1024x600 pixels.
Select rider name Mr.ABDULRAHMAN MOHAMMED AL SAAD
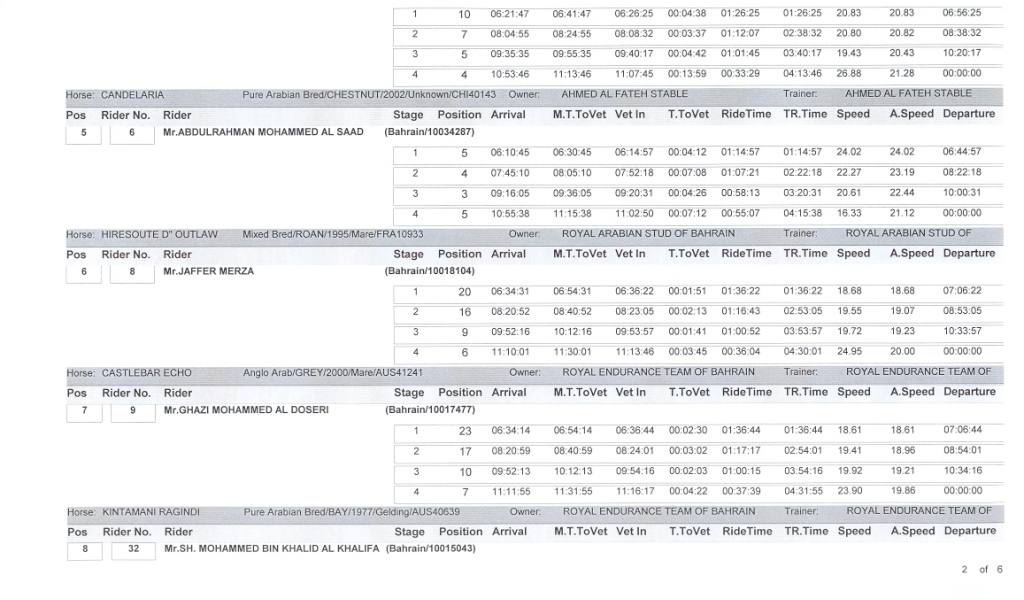pos(263,132)
